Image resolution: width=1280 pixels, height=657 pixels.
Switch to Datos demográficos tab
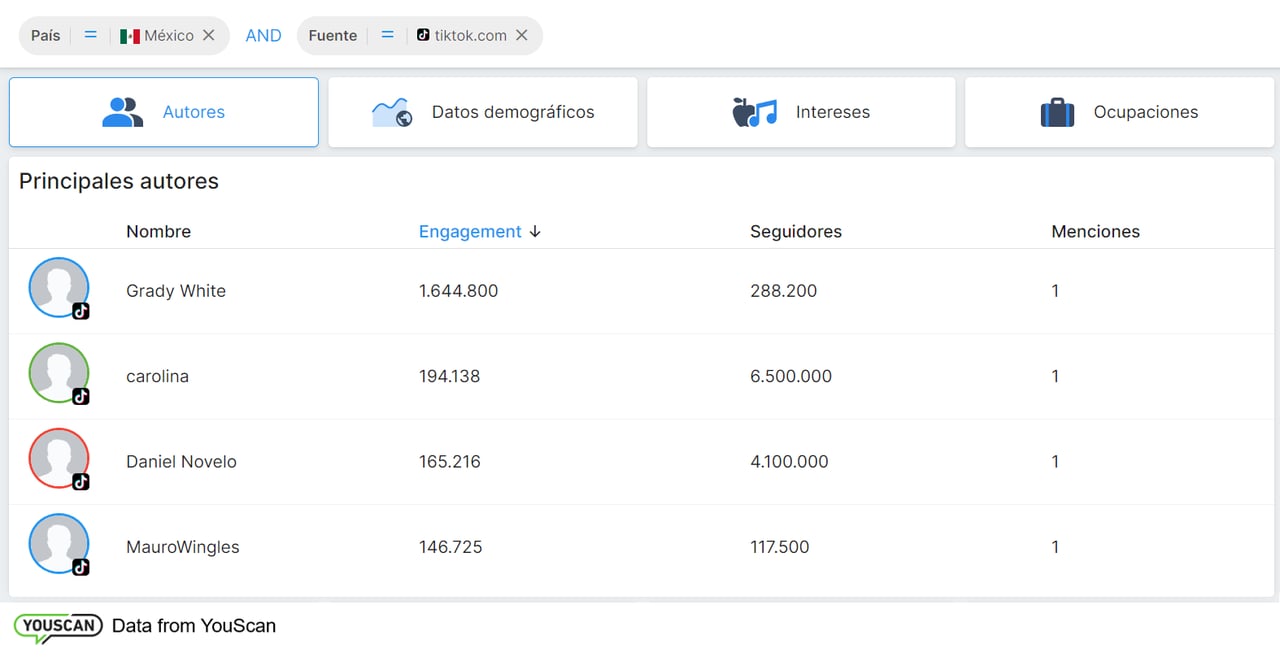pyautogui.click(x=483, y=112)
